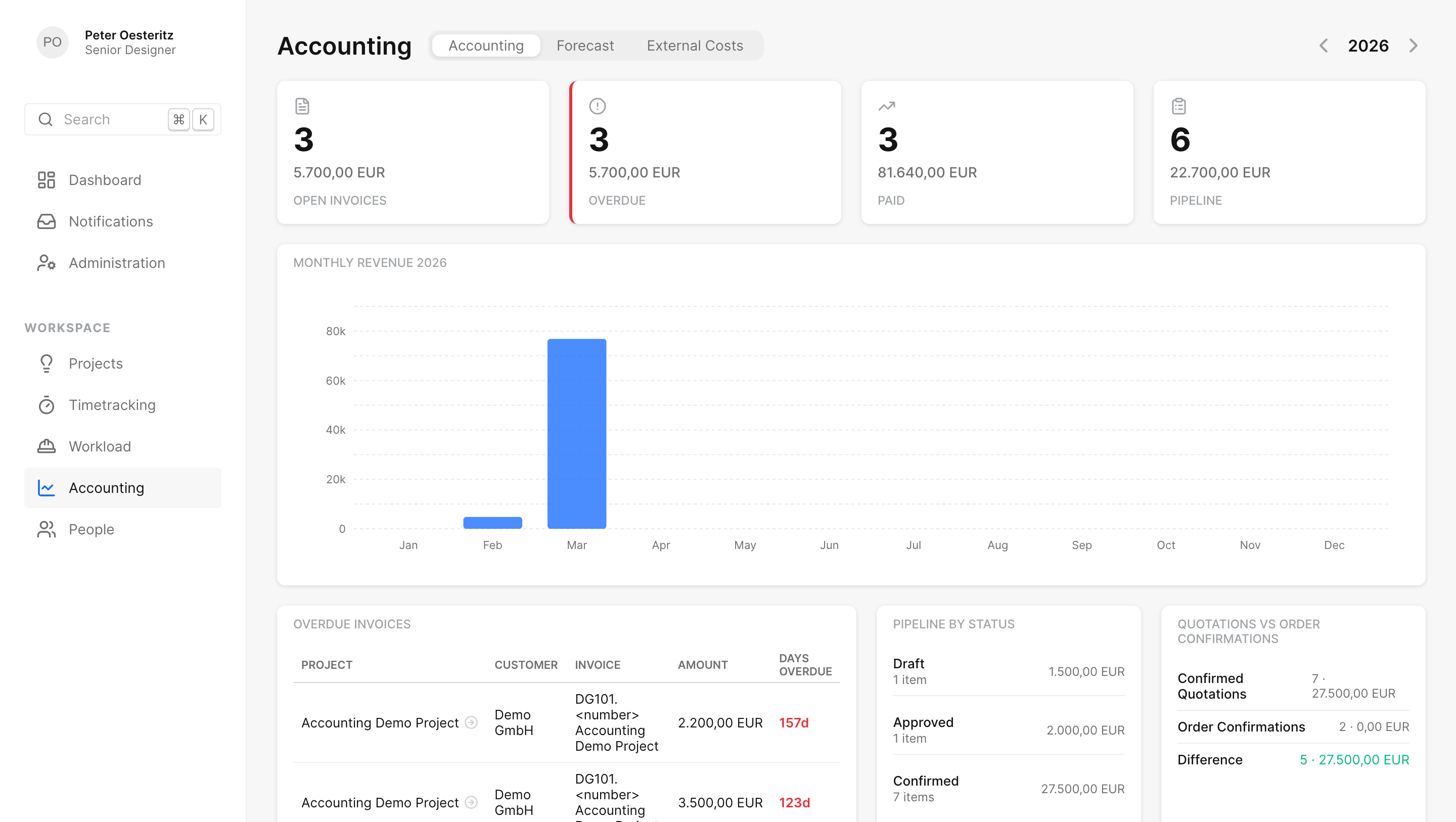
Task: Open project link icon in 123d row
Action: point(471,802)
